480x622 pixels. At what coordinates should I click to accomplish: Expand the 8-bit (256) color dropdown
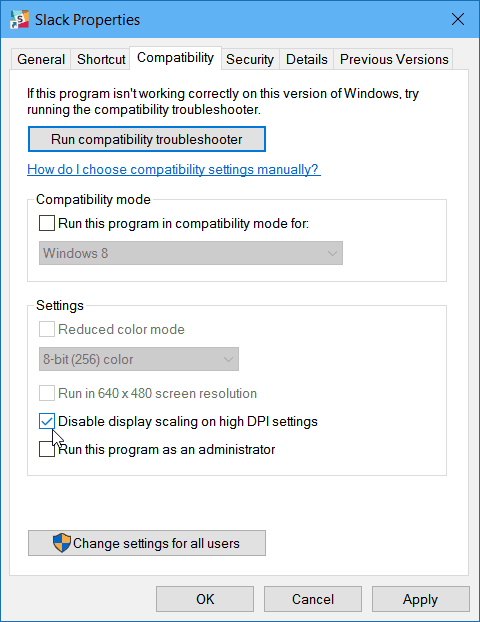[x=139, y=359]
